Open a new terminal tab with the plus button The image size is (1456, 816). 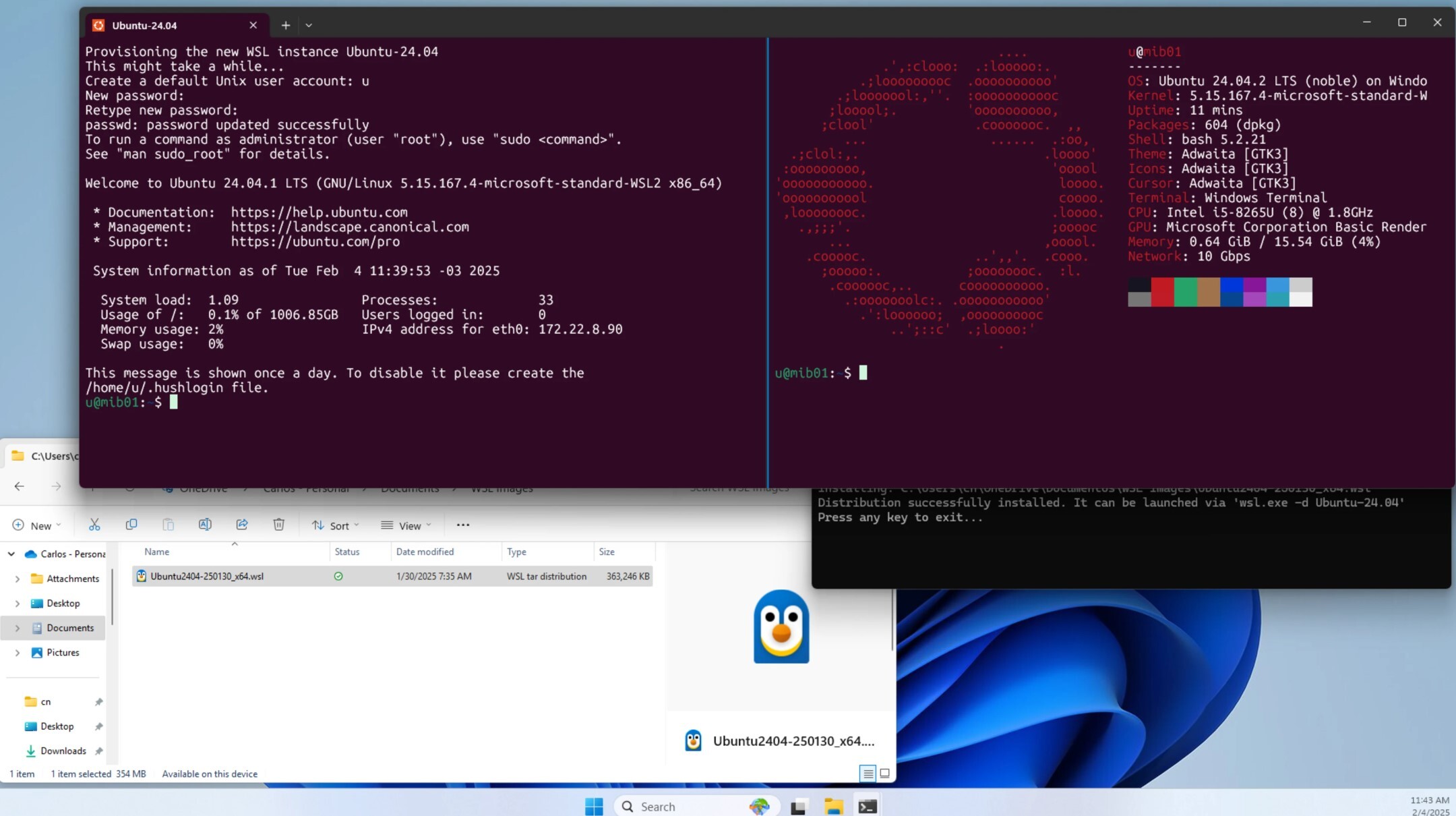click(x=286, y=25)
